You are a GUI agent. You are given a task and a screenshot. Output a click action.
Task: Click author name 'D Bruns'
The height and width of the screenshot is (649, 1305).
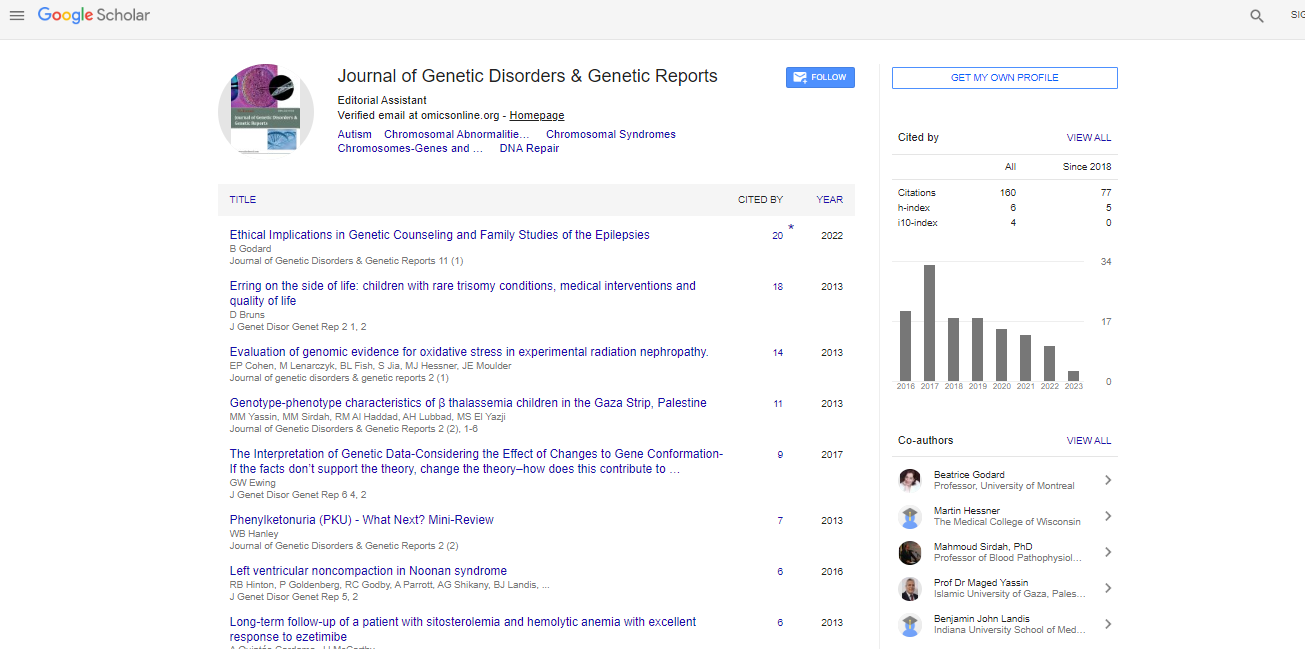pyautogui.click(x=247, y=315)
